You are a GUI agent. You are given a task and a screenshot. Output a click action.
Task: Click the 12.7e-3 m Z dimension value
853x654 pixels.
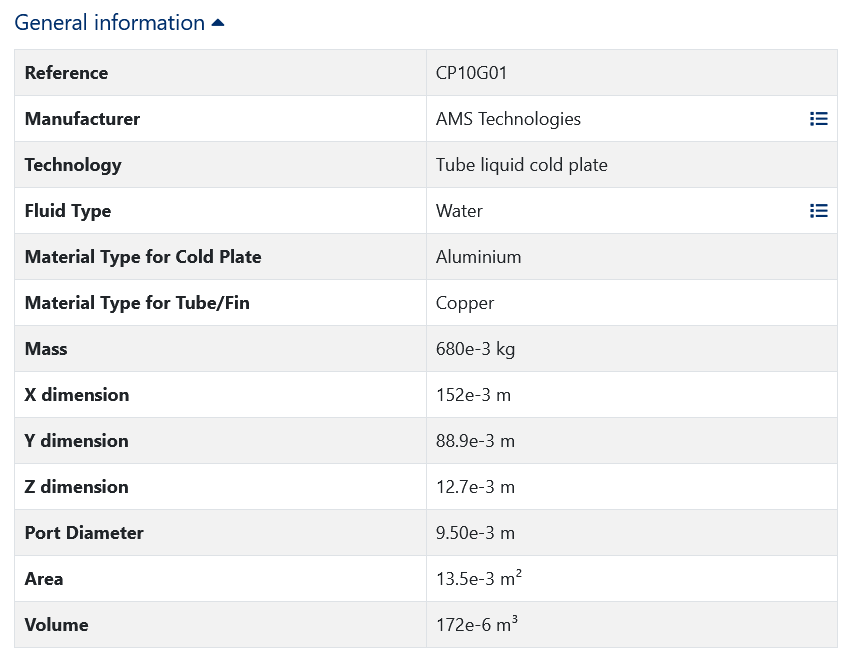coord(475,487)
